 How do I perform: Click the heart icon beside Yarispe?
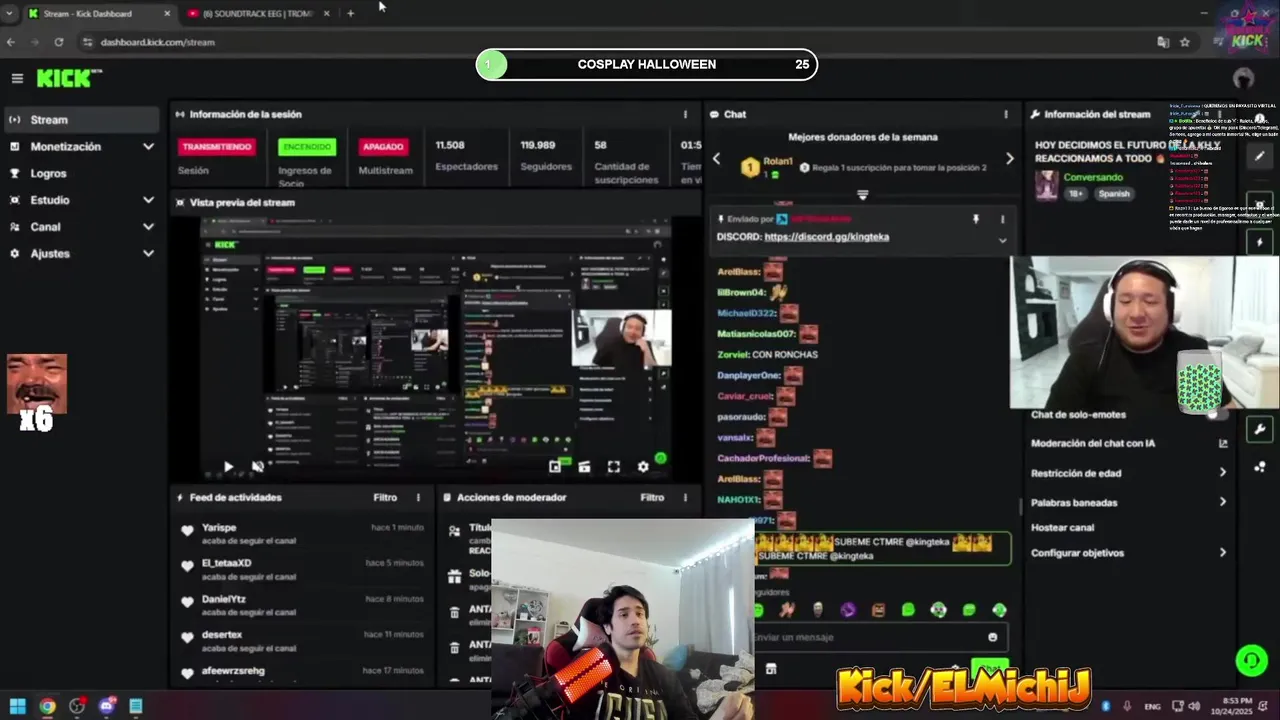[187, 531]
